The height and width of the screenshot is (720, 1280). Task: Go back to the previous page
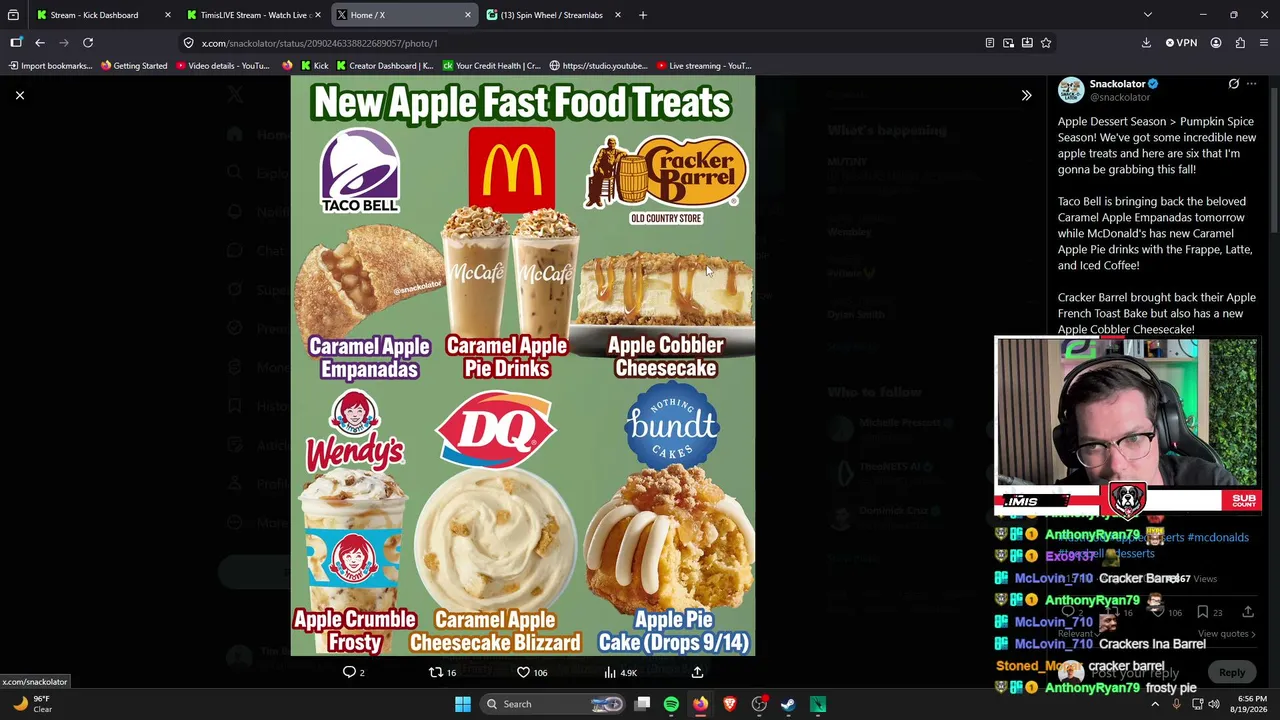(x=40, y=43)
